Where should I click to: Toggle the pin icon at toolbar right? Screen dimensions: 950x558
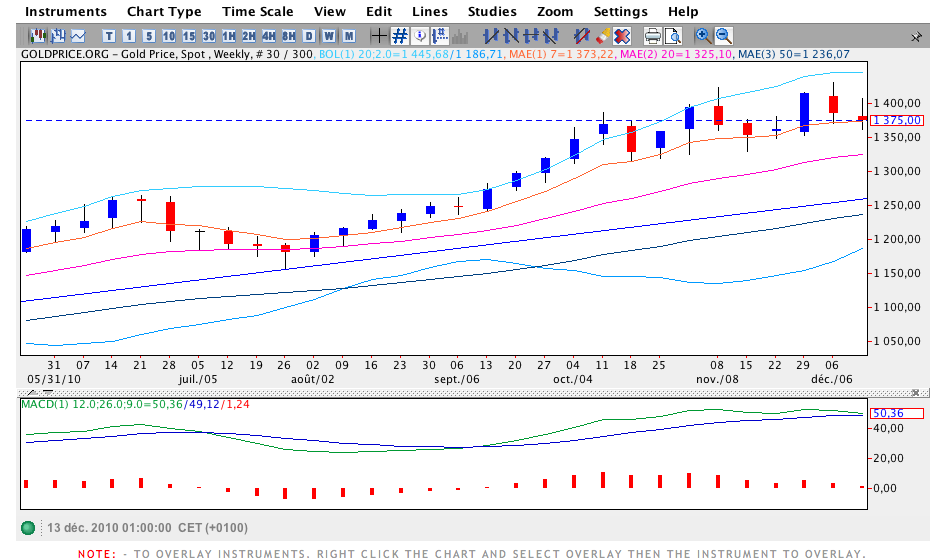tap(916, 36)
